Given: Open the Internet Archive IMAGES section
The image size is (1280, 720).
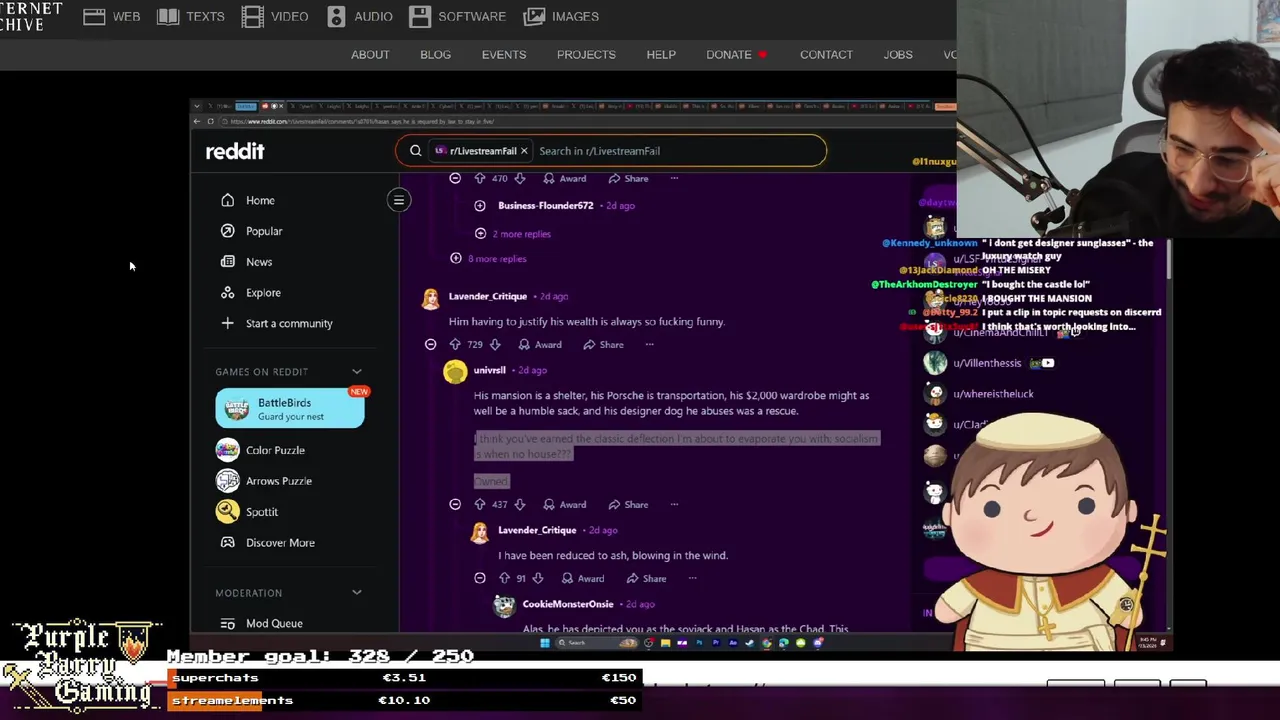Looking at the screenshot, I should [561, 16].
